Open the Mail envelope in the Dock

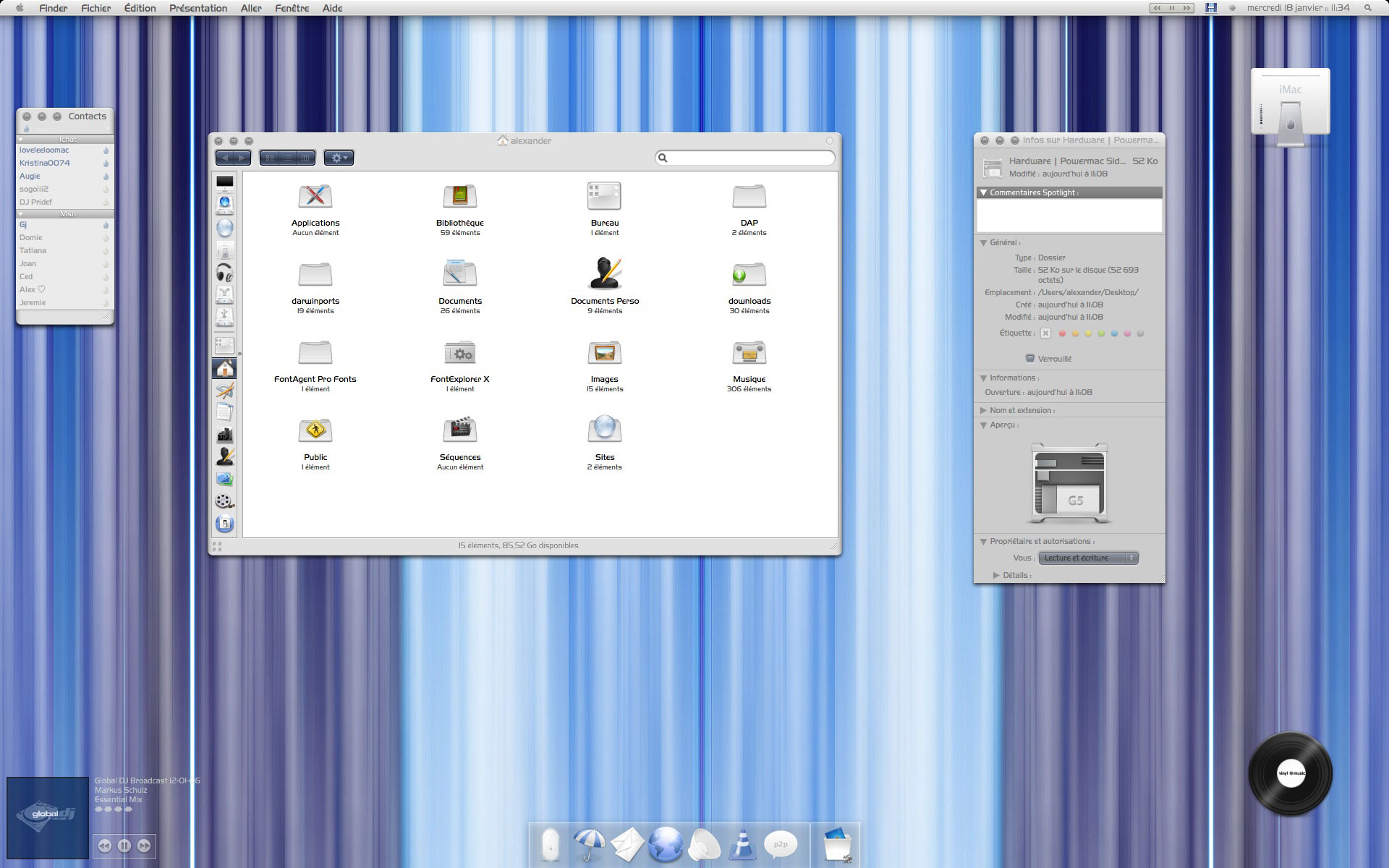[x=626, y=845]
